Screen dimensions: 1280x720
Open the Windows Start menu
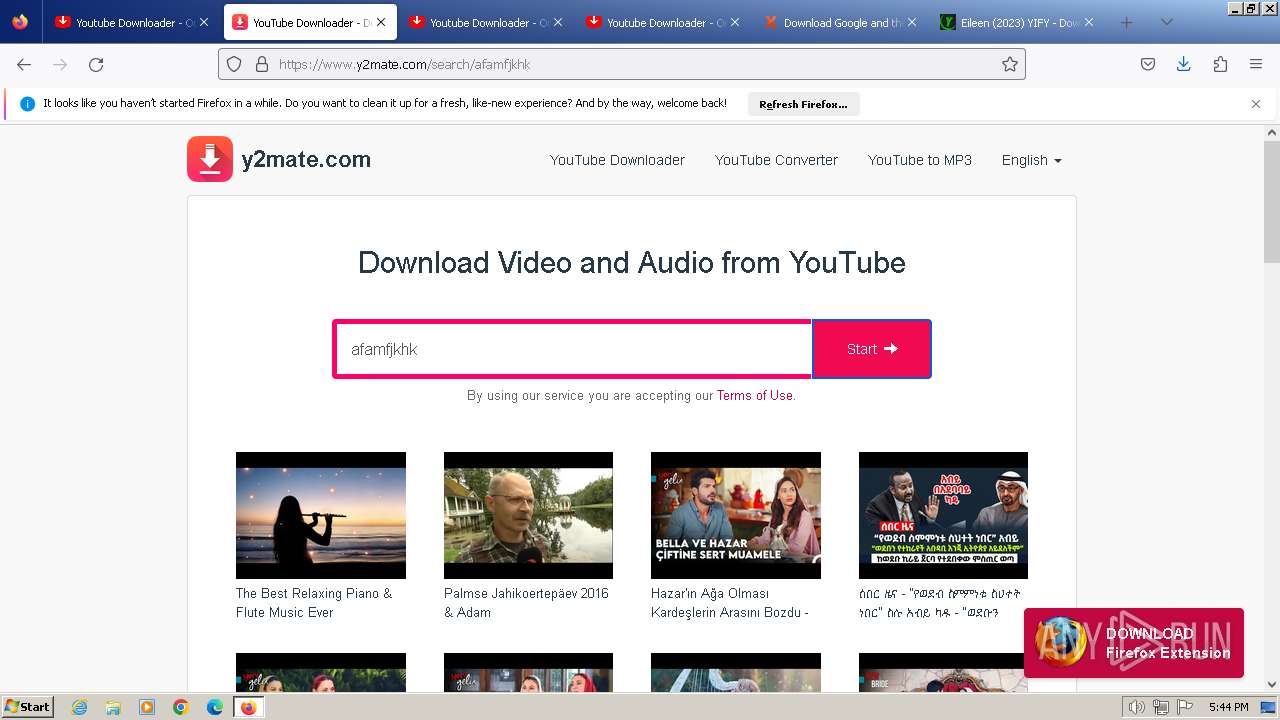(27, 707)
